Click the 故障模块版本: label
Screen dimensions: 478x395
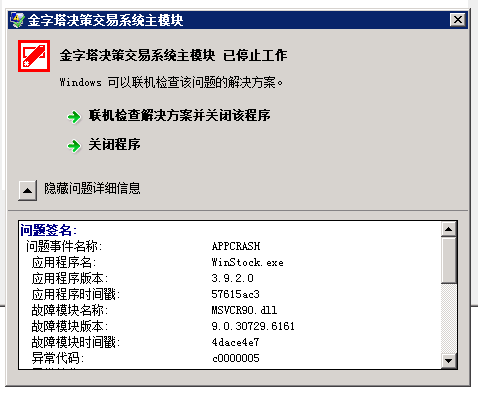(70, 327)
